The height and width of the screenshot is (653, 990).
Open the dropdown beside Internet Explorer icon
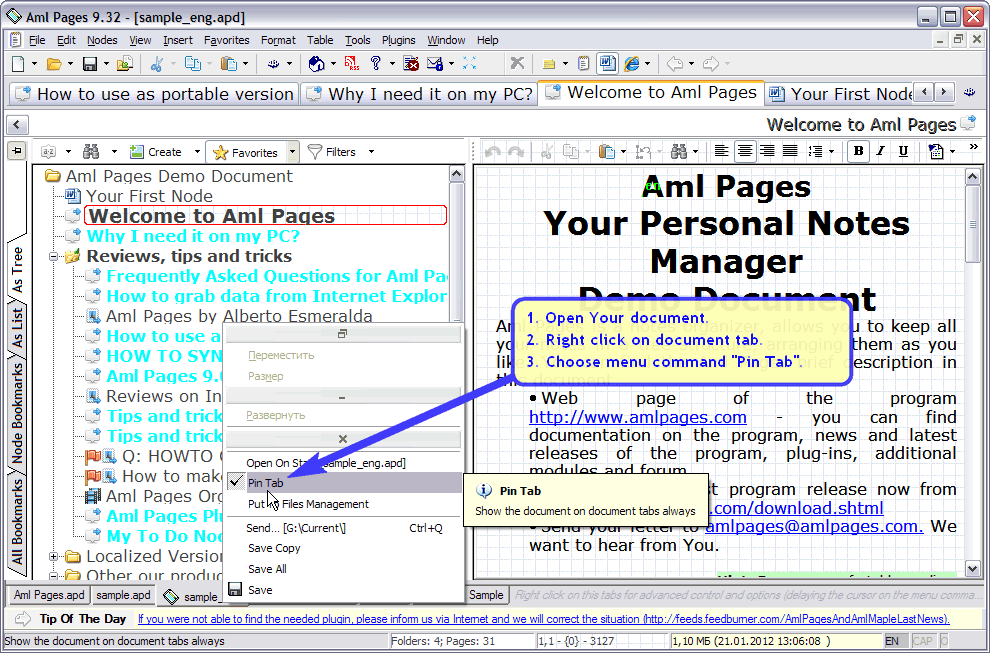pos(647,63)
